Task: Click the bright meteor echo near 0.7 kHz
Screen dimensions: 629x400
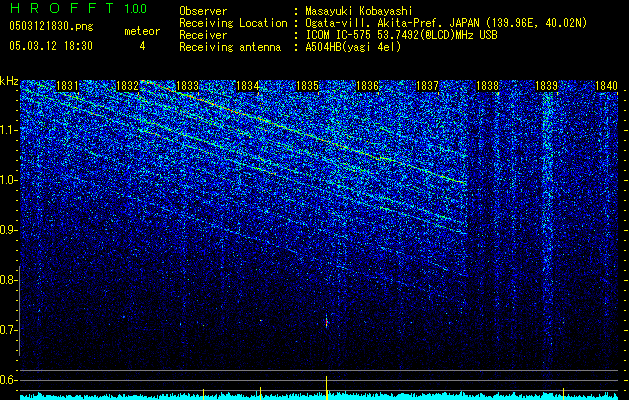Action: (327, 321)
